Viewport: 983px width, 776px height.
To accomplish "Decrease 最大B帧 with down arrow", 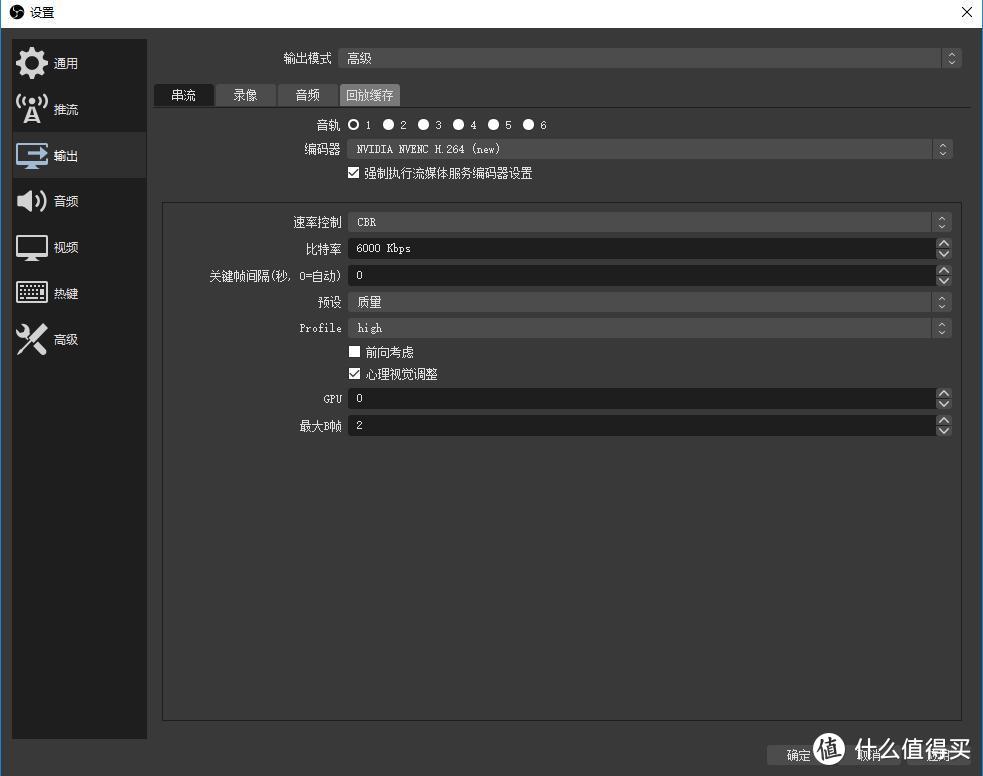I will point(944,431).
